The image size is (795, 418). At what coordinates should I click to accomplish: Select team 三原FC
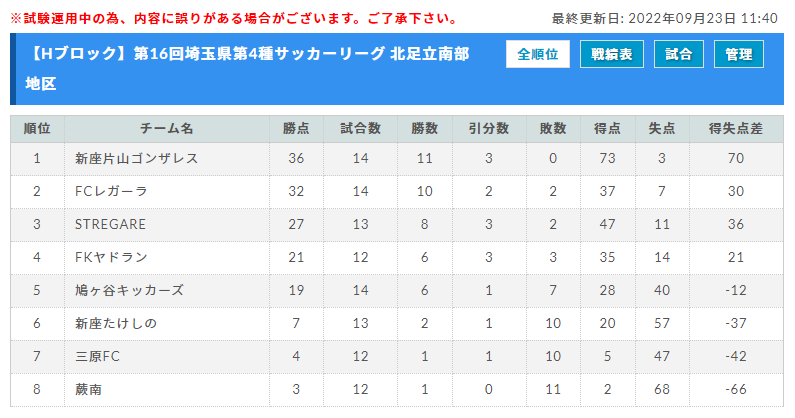click(x=97, y=356)
